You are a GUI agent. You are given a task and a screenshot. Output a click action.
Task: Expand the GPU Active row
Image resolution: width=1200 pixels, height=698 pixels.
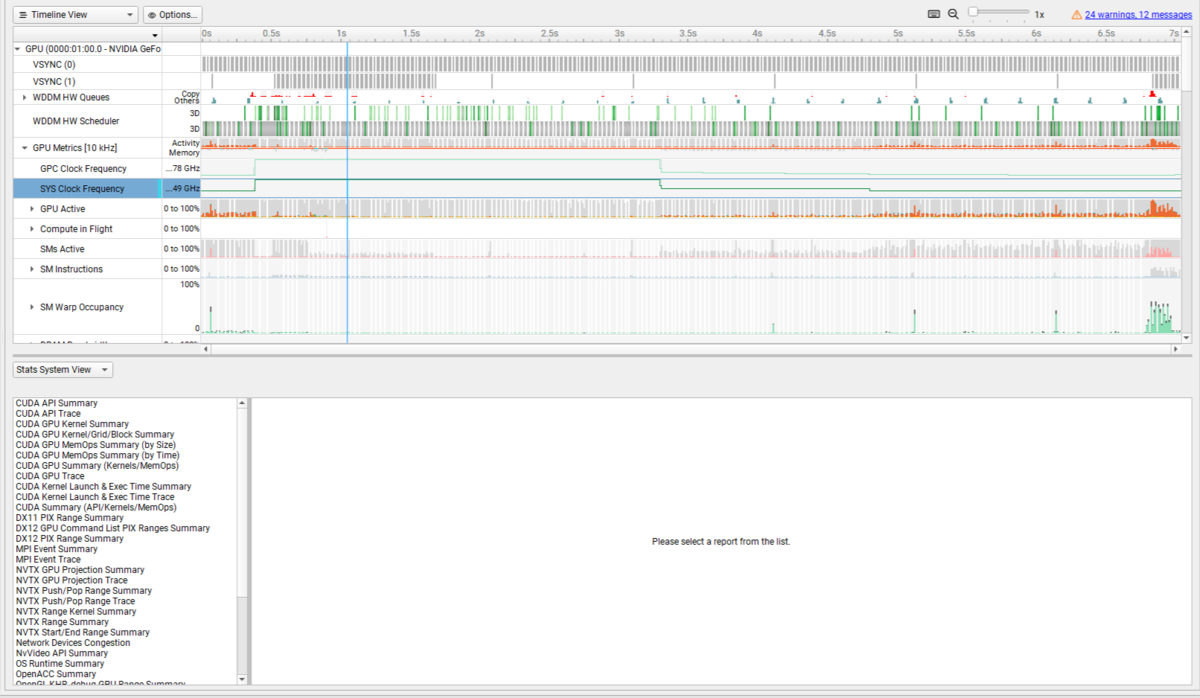click(32, 209)
